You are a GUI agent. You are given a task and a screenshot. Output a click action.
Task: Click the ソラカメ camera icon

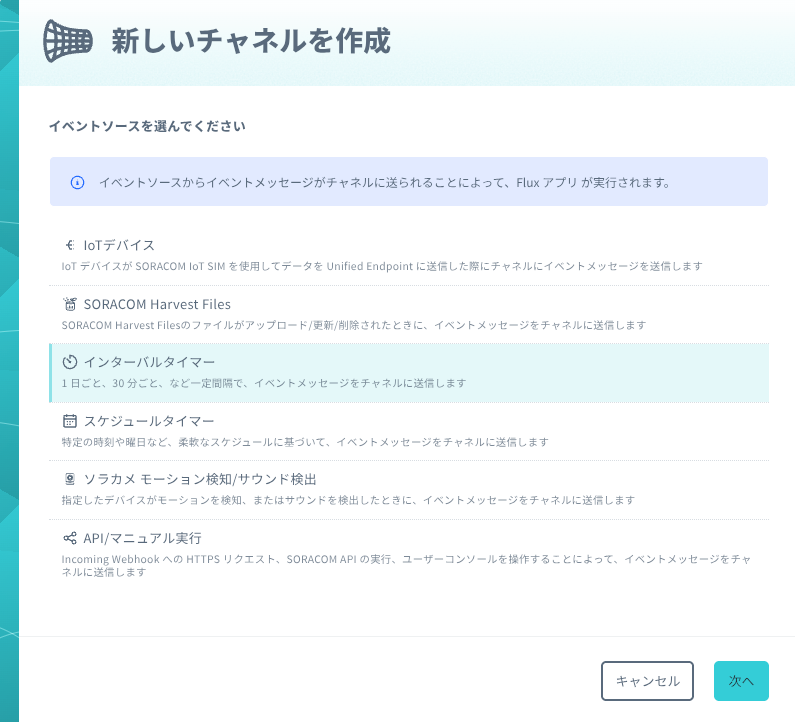[70, 479]
